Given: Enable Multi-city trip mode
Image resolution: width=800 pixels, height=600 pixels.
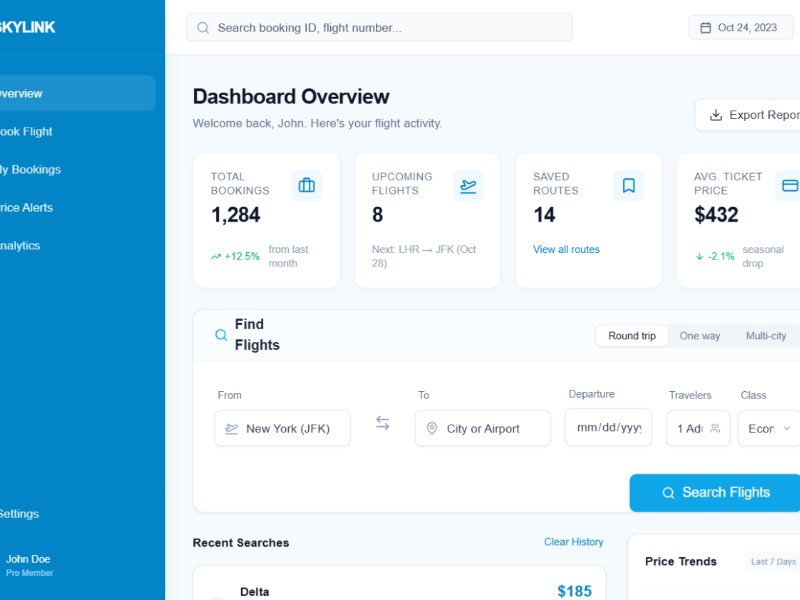Looking at the screenshot, I should tap(766, 336).
